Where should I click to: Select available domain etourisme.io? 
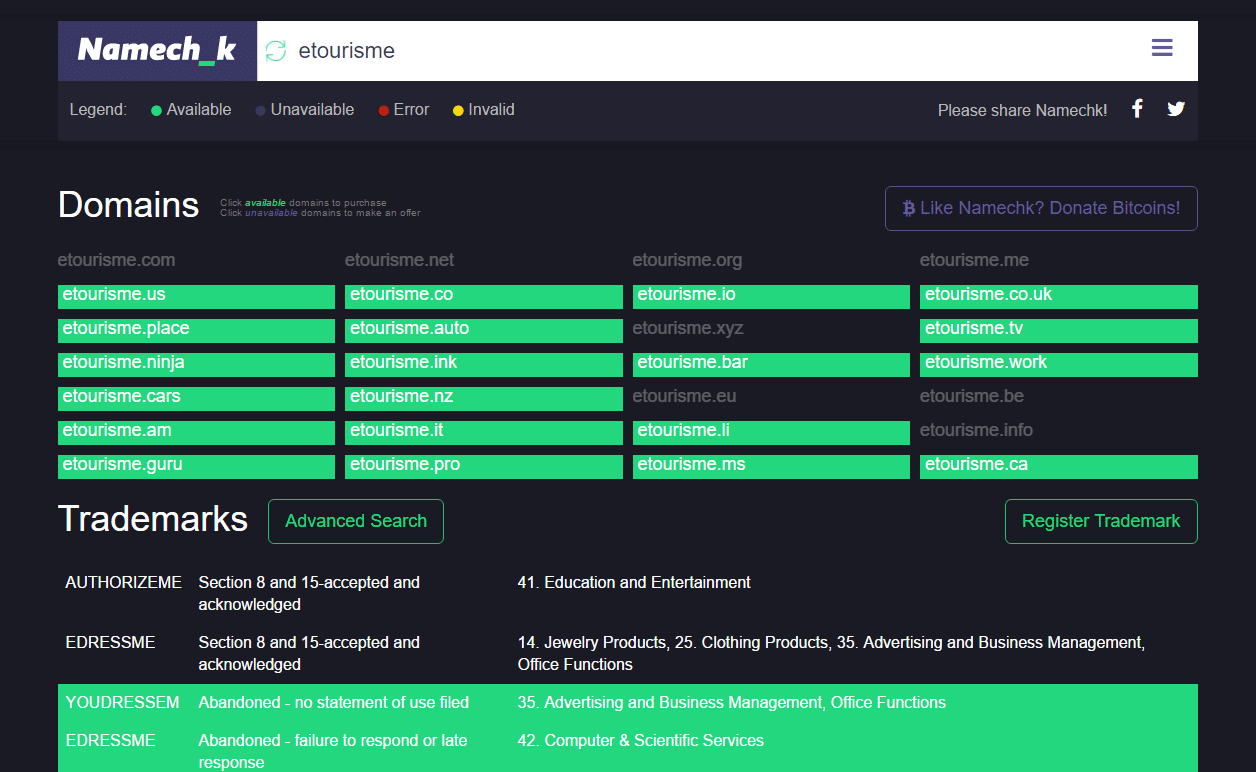tap(770, 296)
